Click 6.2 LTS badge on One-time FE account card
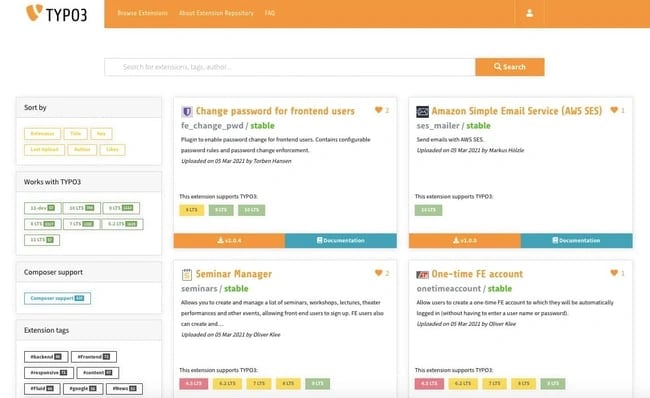 (463, 383)
